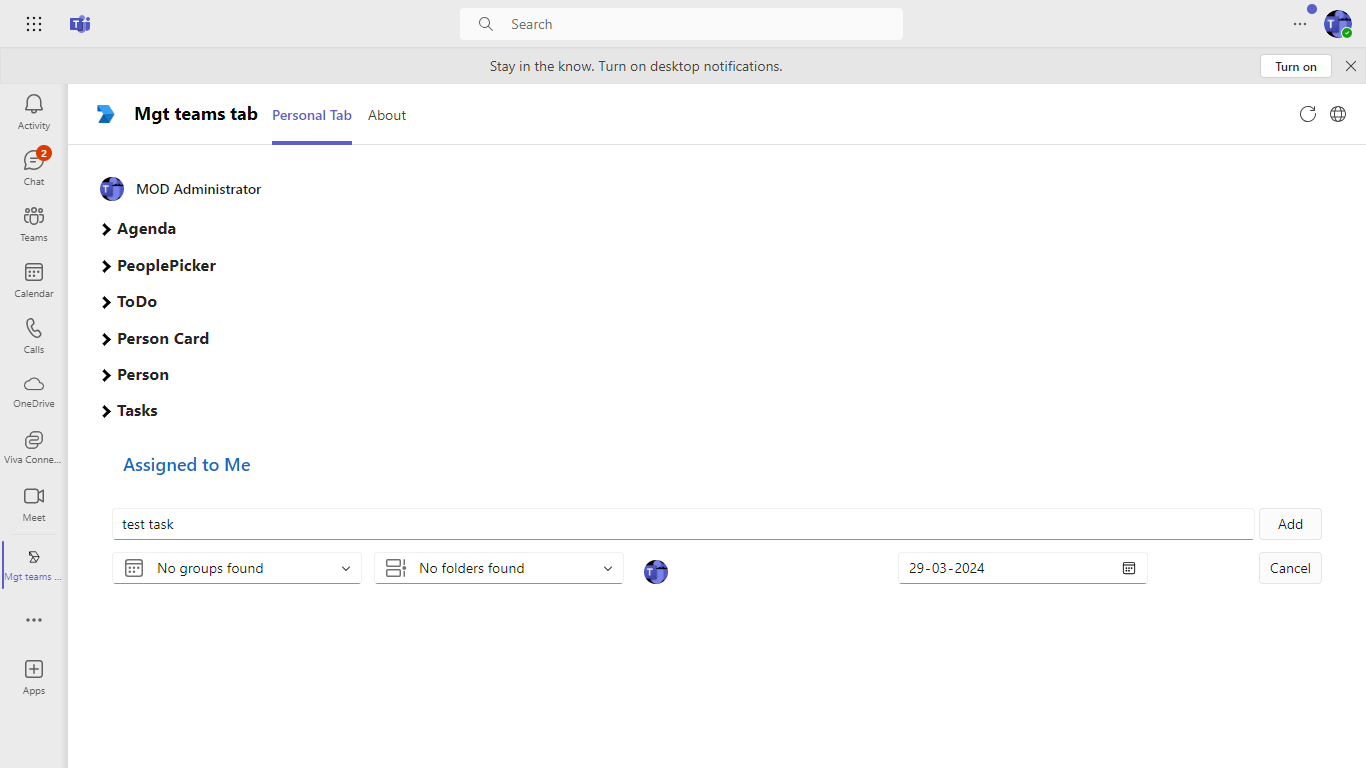Click the Add task button

(1290, 524)
